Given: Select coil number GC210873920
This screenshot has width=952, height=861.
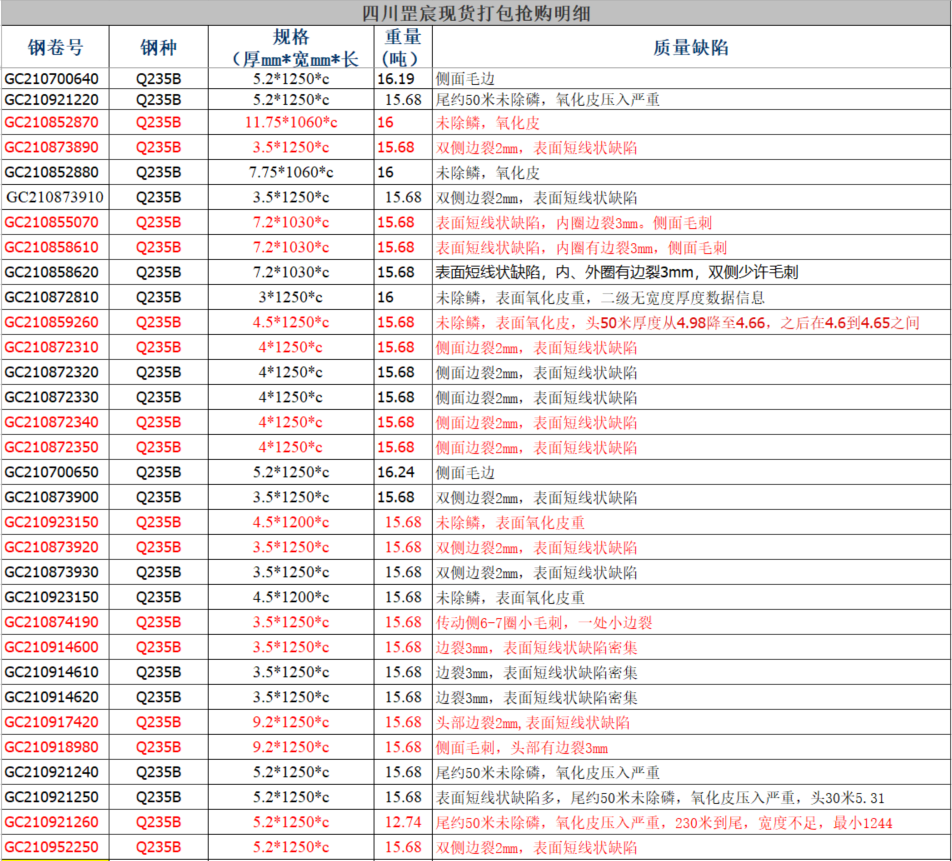Looking at the screenshot, I should tap(52, 547).
